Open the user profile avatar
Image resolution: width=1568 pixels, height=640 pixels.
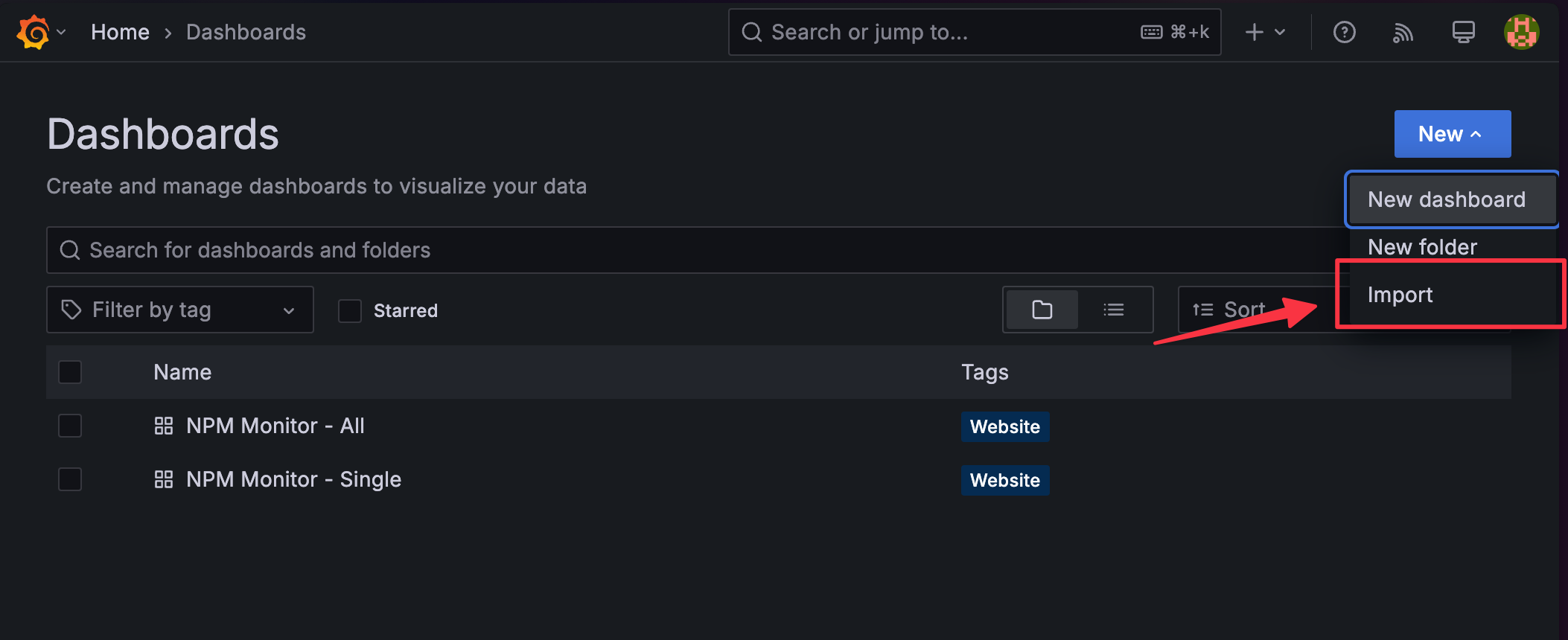coord(1521,33)
